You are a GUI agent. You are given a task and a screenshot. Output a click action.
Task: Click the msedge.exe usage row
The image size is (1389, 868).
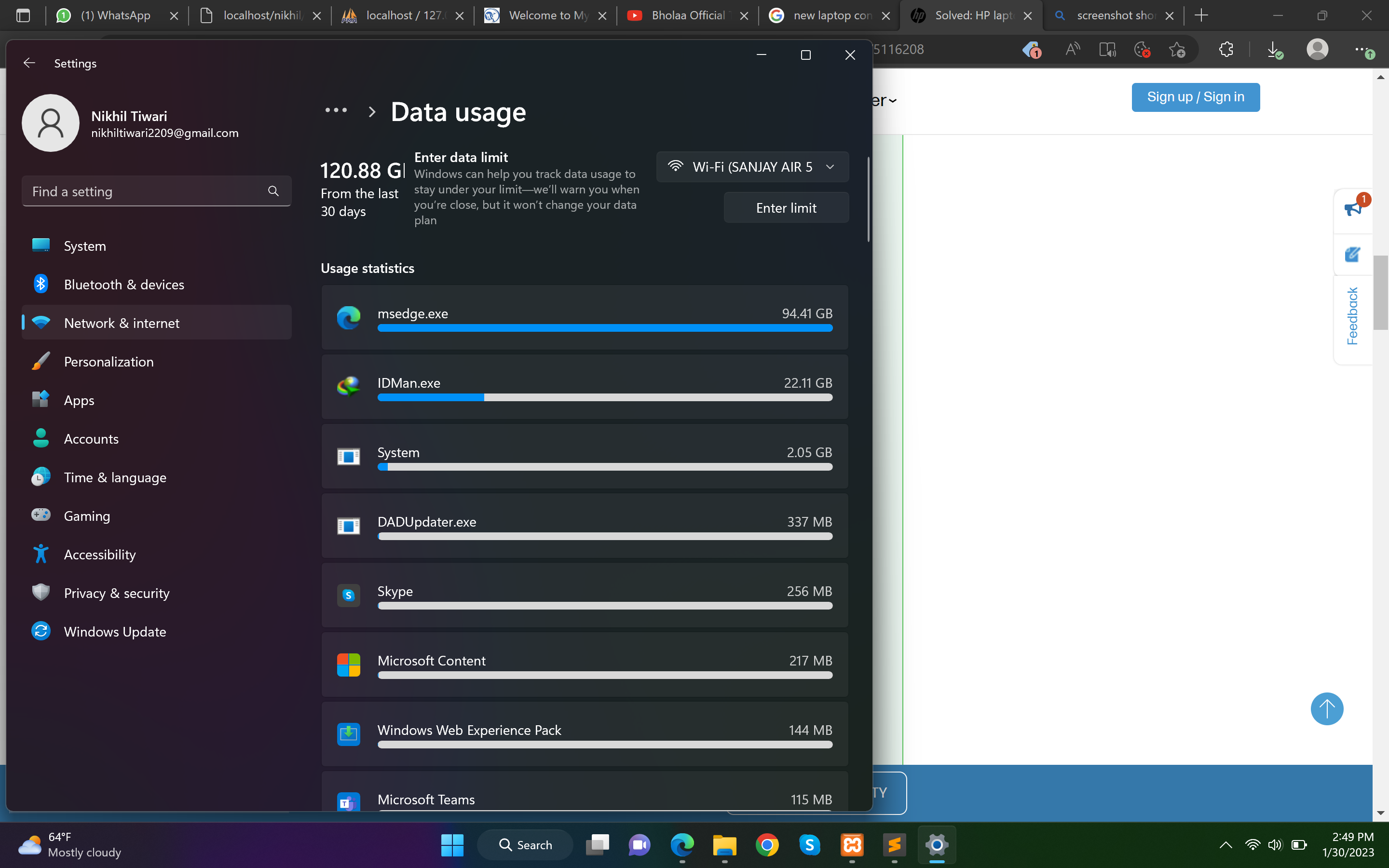(x=585, y=317)
